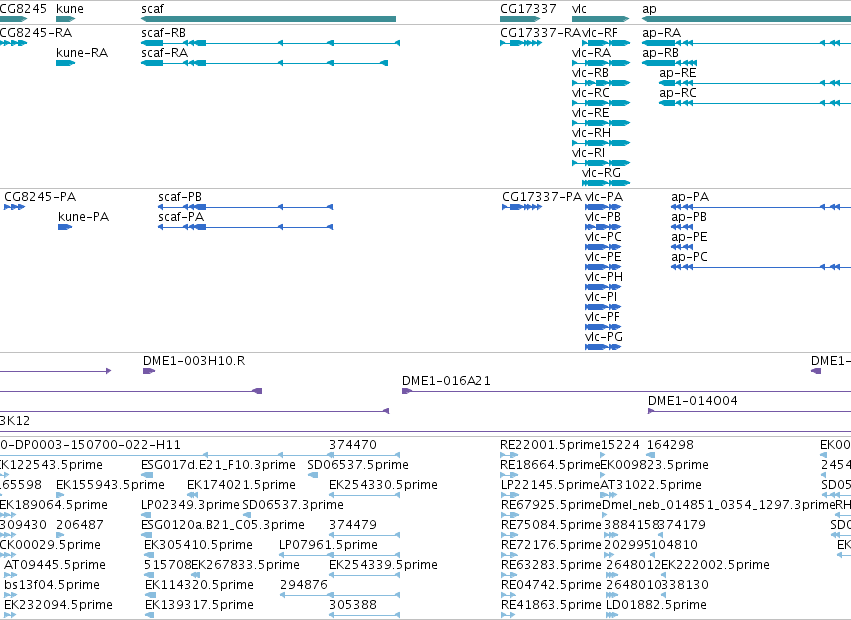Select the bs13f04.5prime EST label
The width and height of the screenshot is (851, 620).
(x=52, y=585)
